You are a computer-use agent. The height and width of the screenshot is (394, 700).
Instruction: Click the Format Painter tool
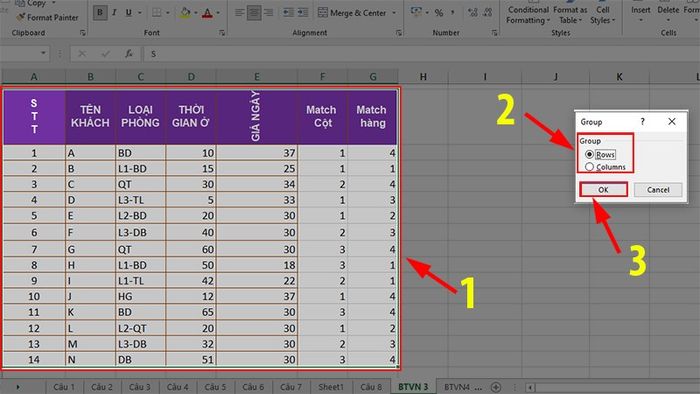(x=47, y=17)
